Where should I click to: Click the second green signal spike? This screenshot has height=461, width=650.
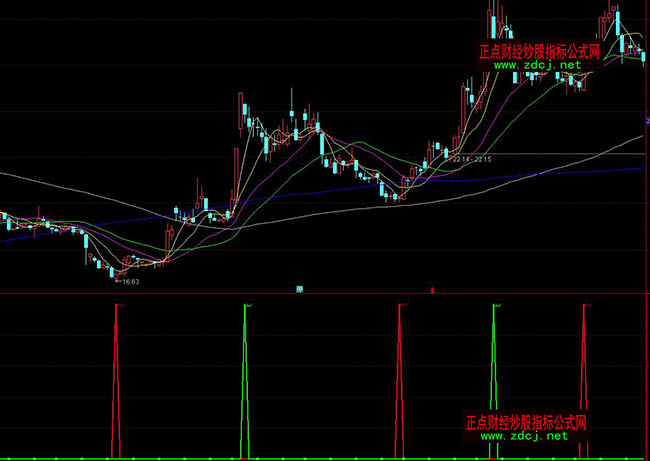pos(493,380)
